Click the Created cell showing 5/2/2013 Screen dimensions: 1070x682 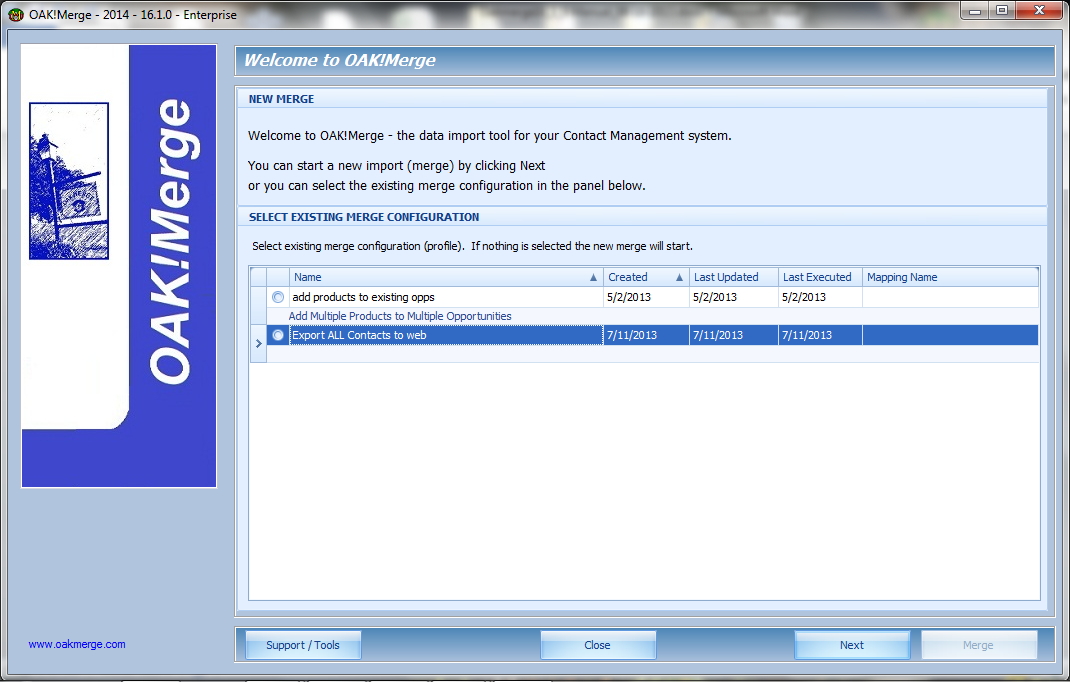[646, 297]
